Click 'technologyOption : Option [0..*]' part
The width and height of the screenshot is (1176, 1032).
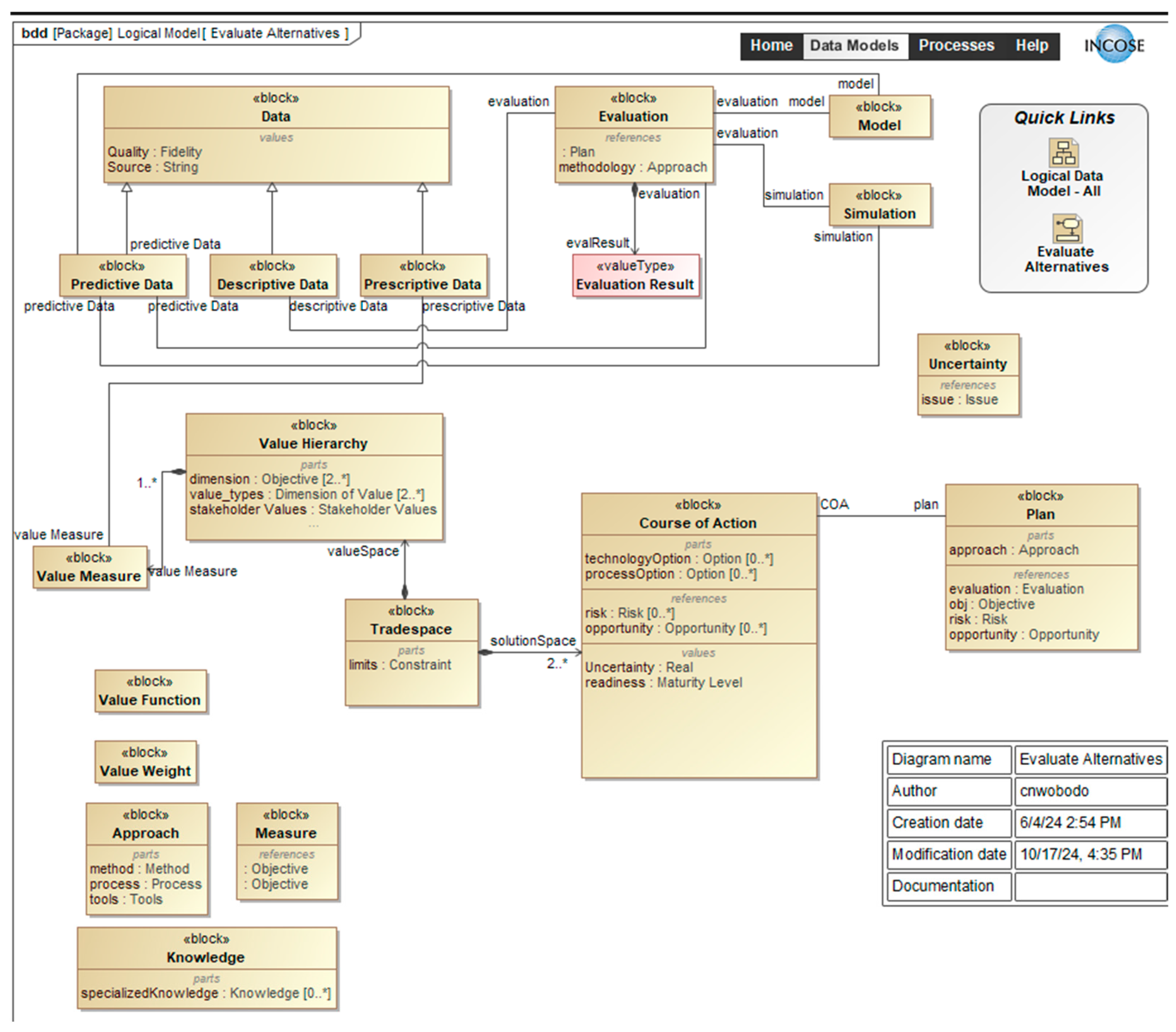[x=680, y=559]
